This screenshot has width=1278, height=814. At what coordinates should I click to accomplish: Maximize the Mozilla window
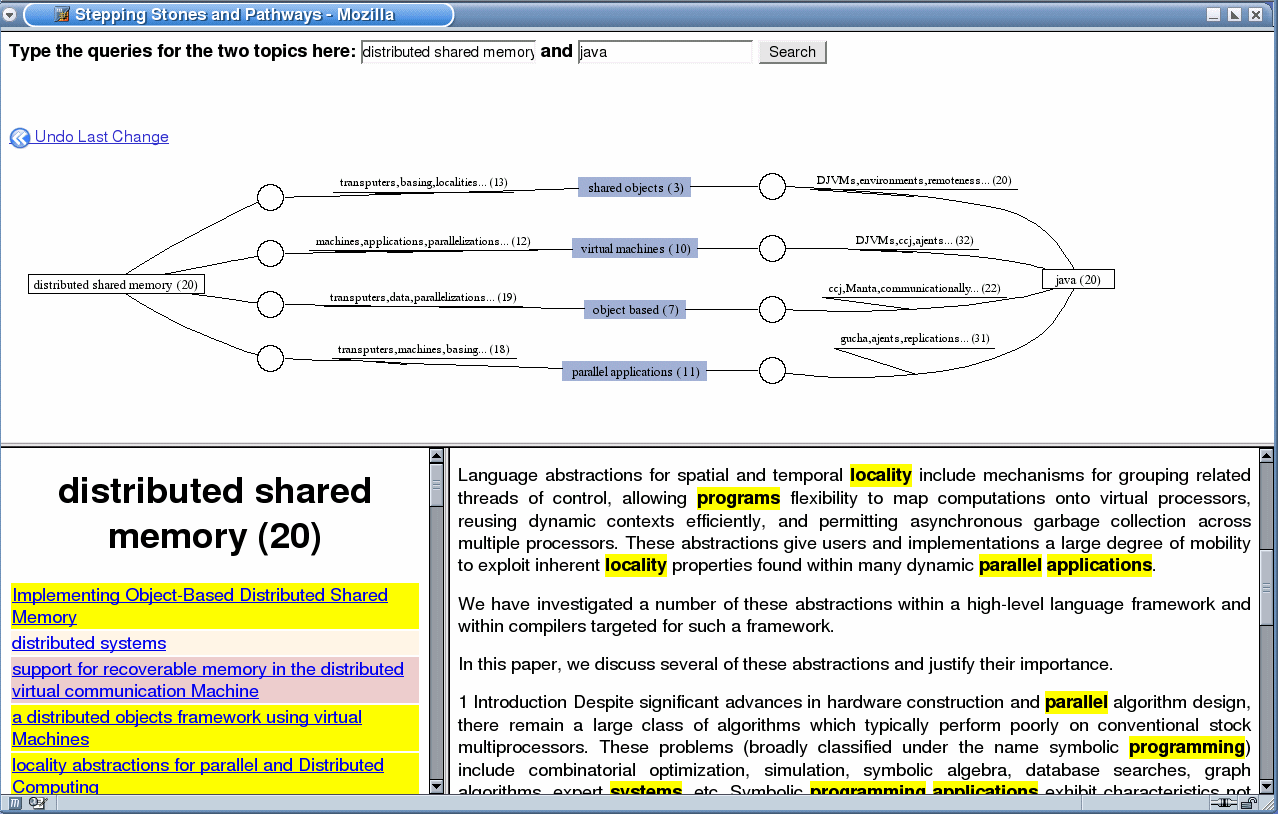point(1234,14)
